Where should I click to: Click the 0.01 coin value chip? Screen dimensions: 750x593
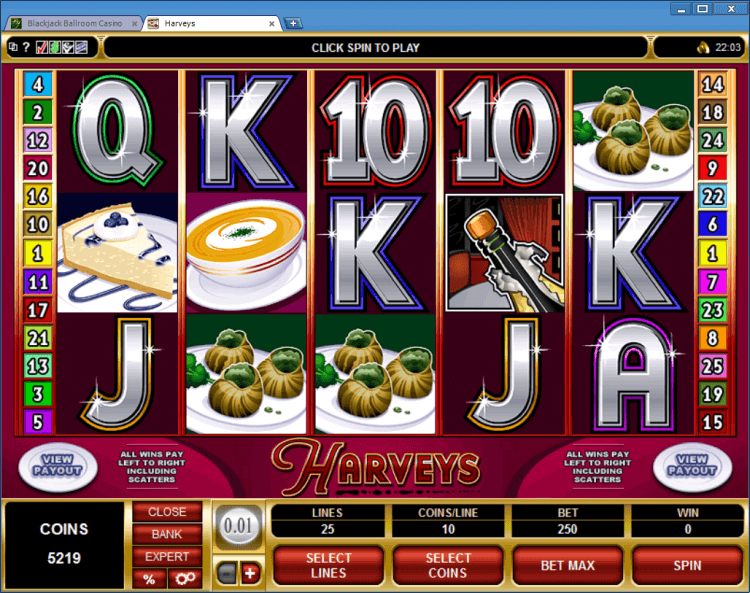pos(238,527)
